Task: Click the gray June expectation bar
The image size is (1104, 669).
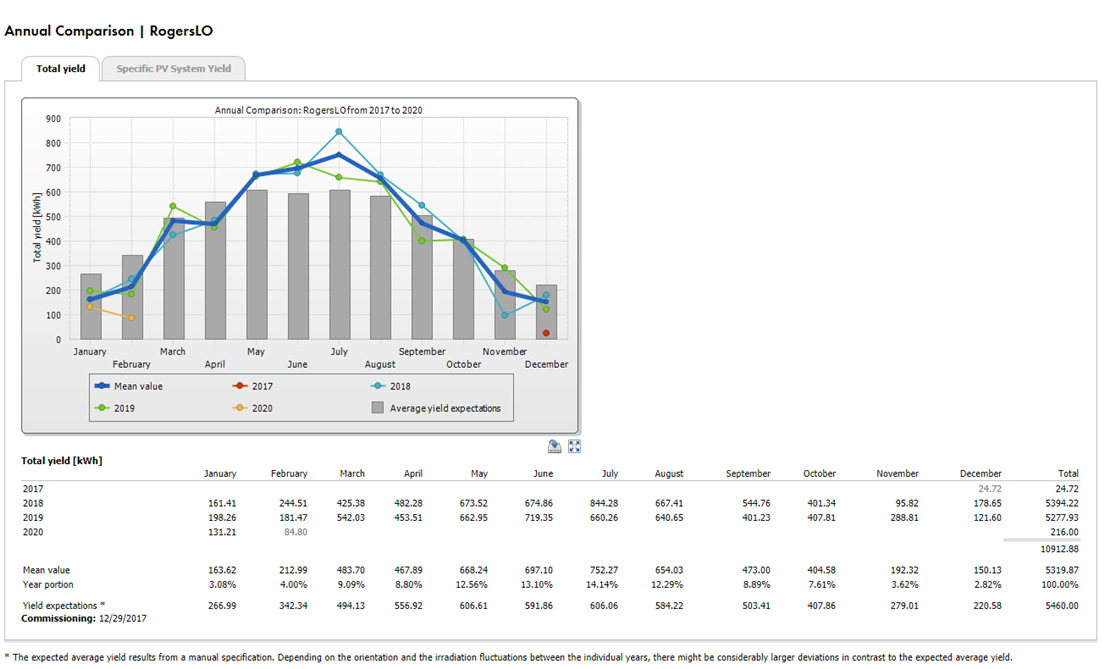Action: pos(298,266)
